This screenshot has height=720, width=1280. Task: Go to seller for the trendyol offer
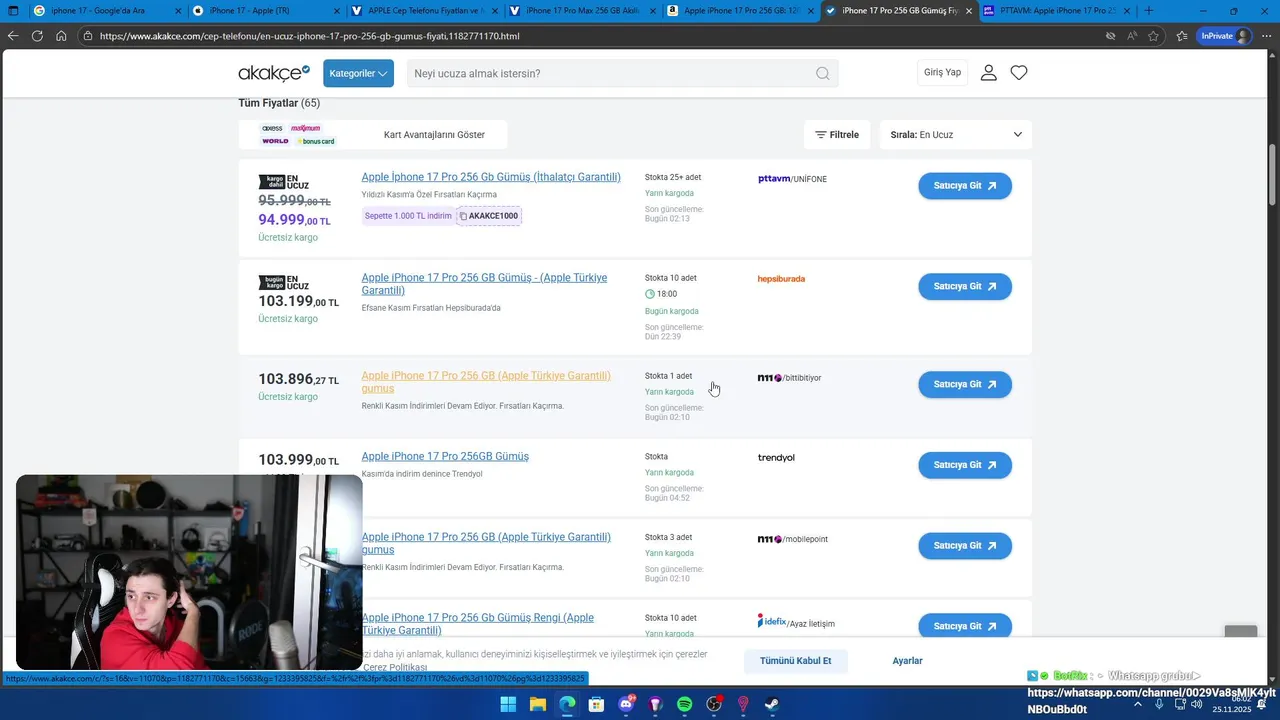coord(965,465)
